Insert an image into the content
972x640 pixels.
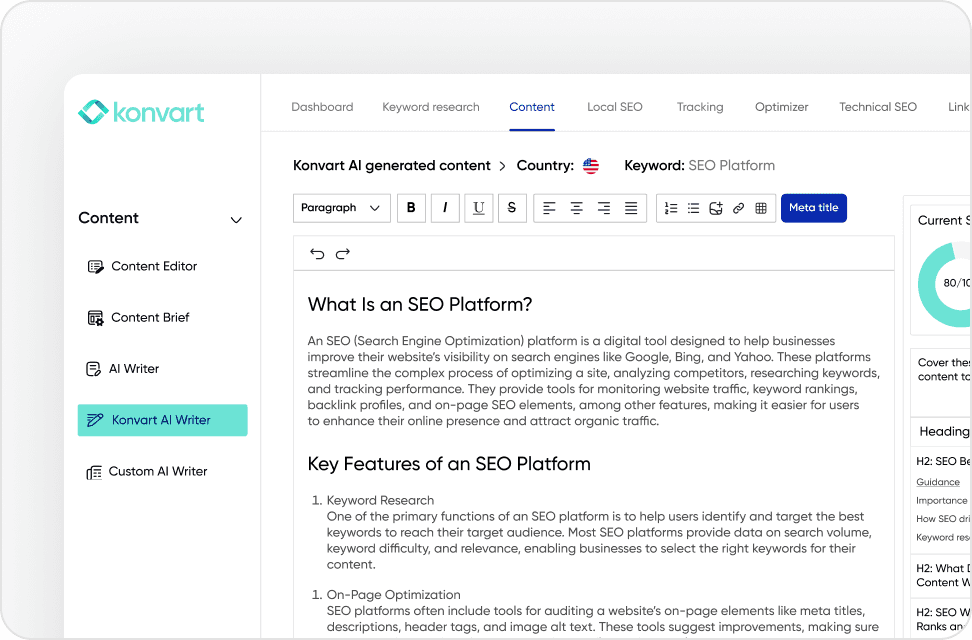716,208
